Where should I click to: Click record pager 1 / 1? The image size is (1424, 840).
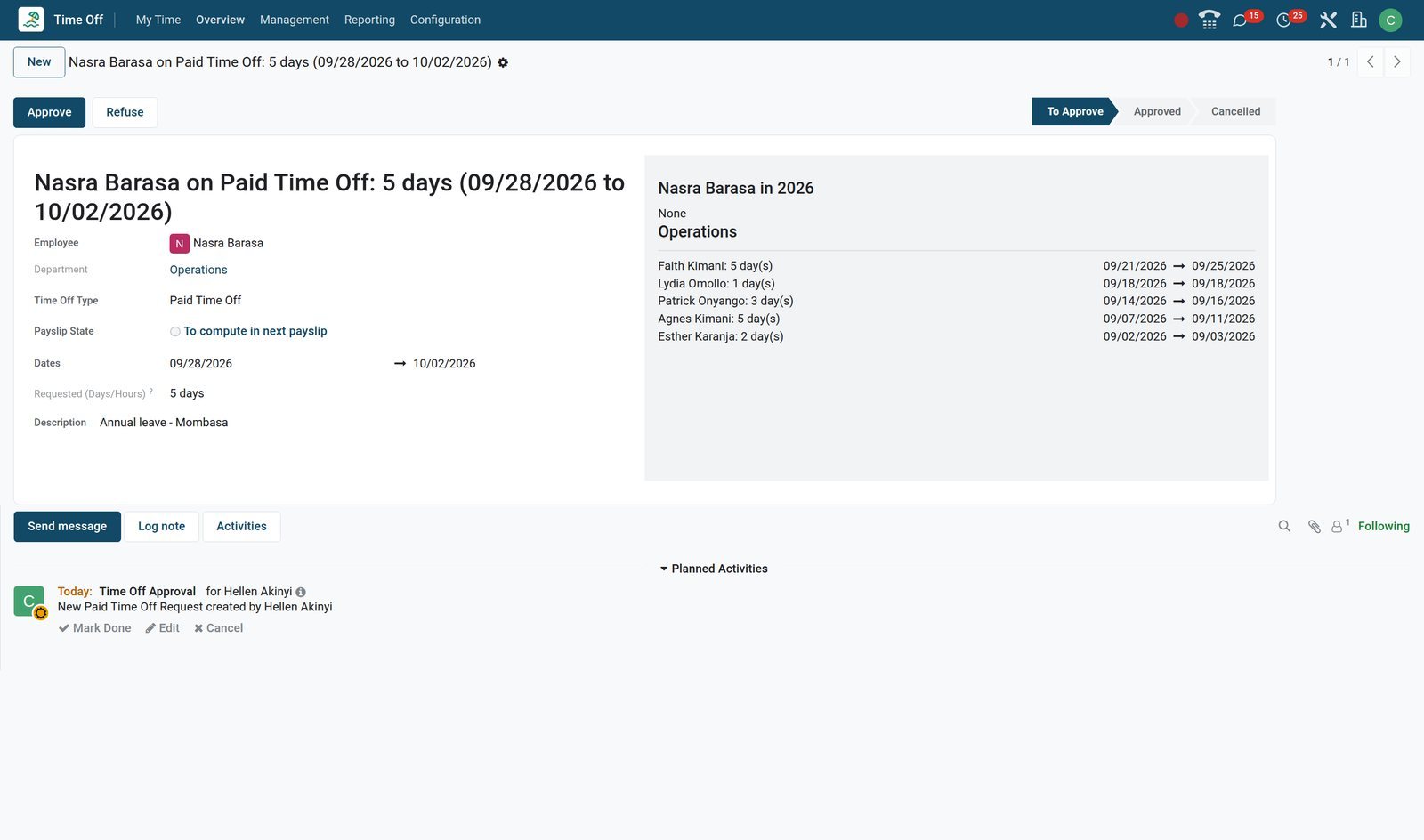point(1339,62)
